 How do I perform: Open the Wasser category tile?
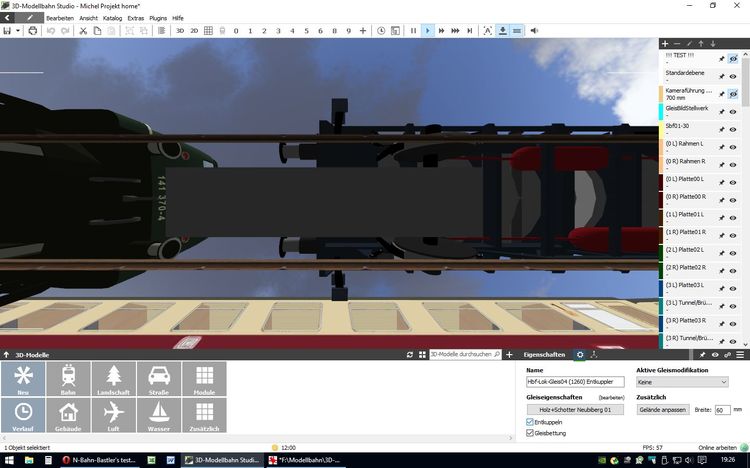tap(158, 415)
